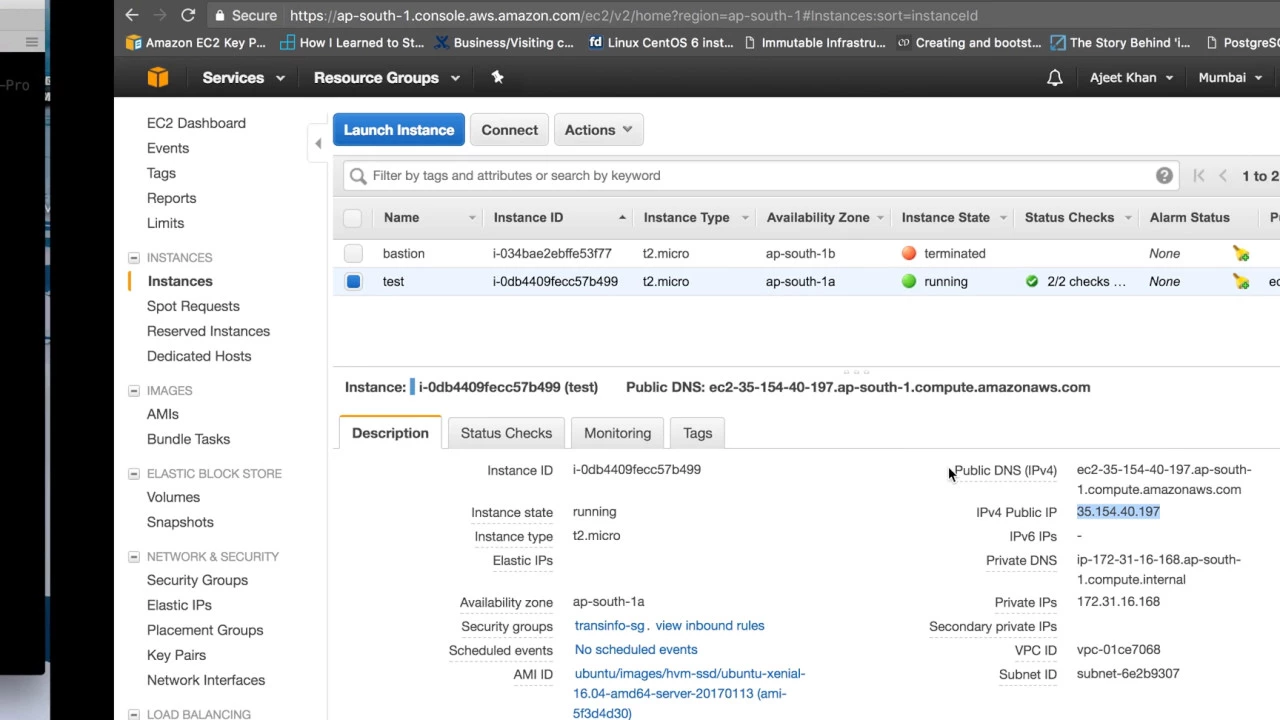
Task: Open the ubuntu xenial AMI ID link
Action: point(690,693)
